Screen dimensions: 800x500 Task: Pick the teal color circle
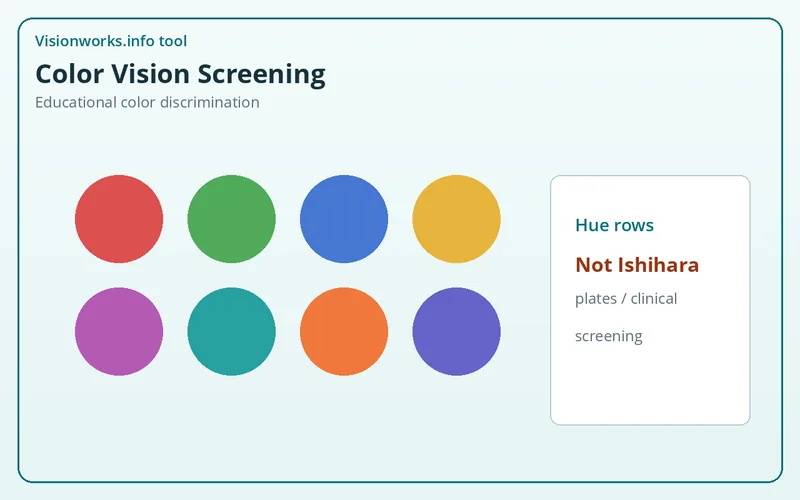[x=231, y=331]
